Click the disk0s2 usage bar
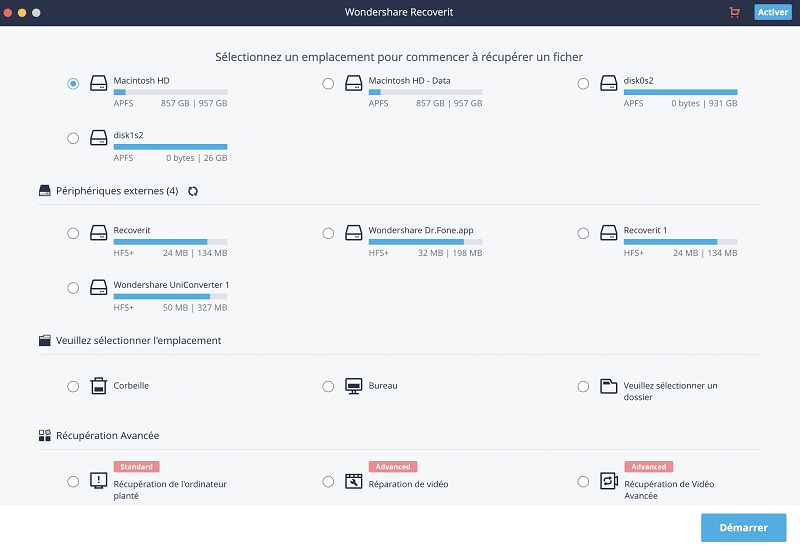This screenshot has width=800, height=549. click(681, 92)
